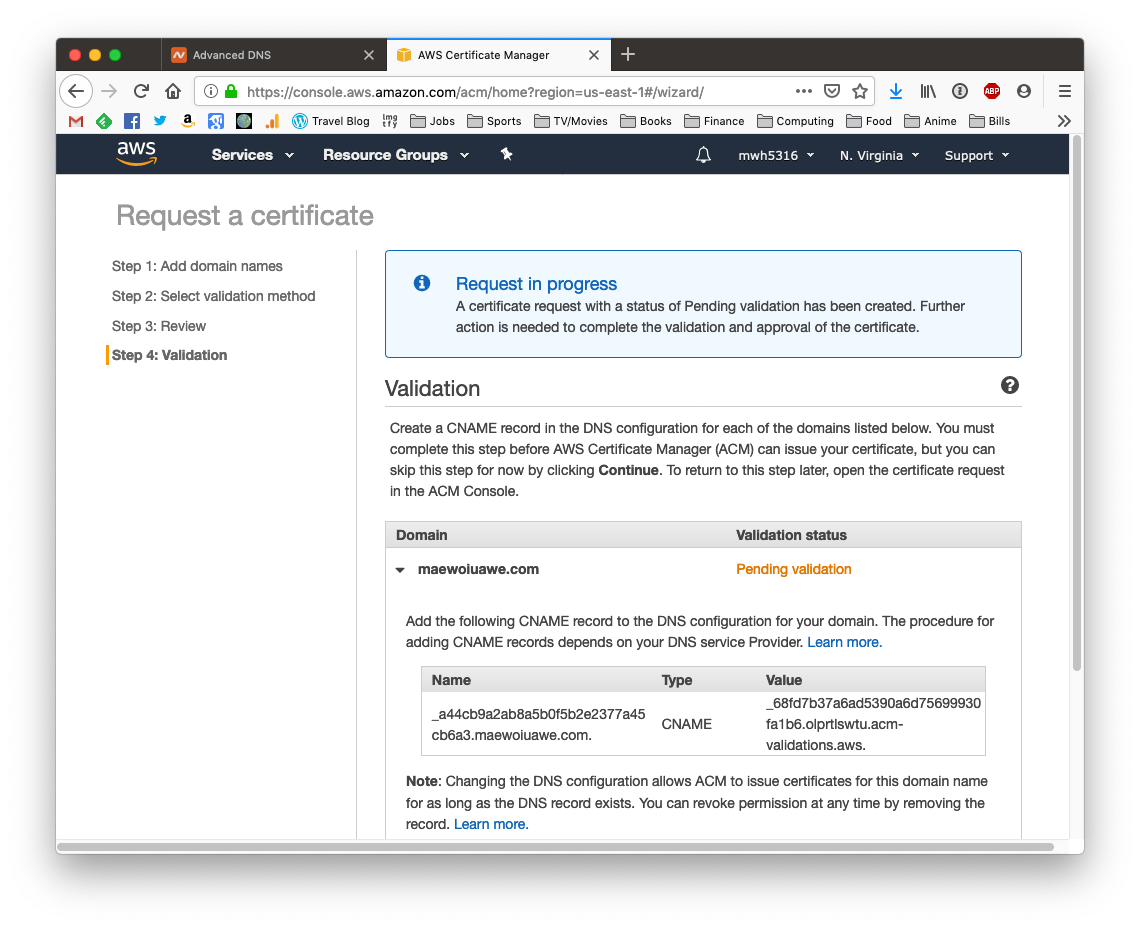Click the AWS pin shortcuts icon
Screen dimensions: 1140x928
pos(506,154)
